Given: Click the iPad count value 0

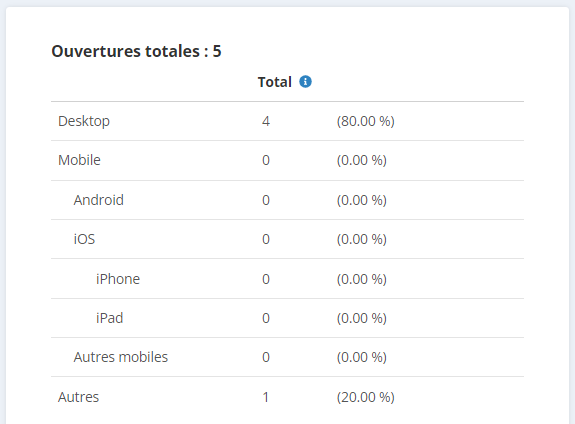Looking at the screenshot, I should coord(266,318).
